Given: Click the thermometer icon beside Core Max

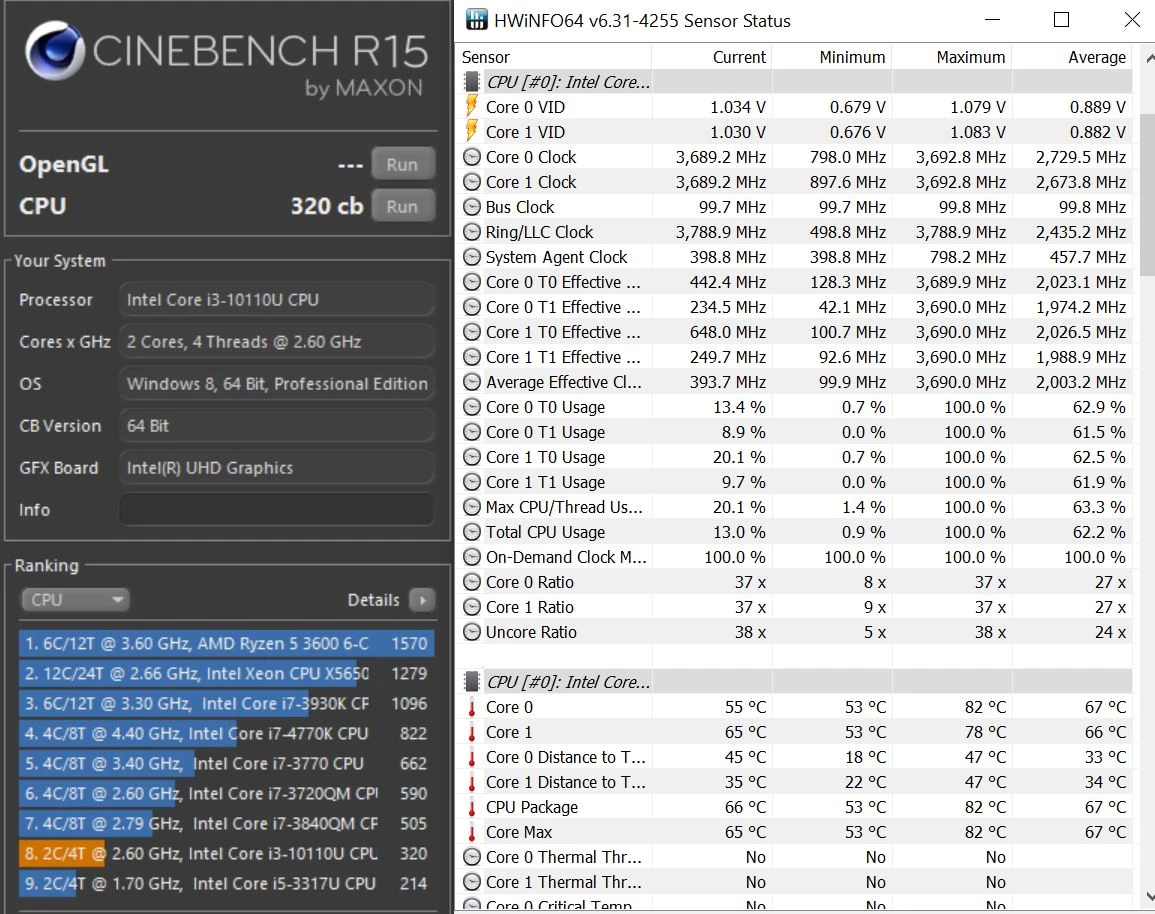Looking at the screenshot, I should coord(471,832).
